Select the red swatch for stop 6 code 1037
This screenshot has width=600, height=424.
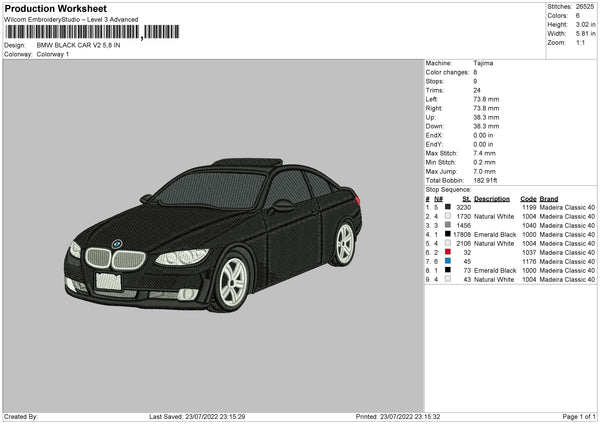pos(448,252)
